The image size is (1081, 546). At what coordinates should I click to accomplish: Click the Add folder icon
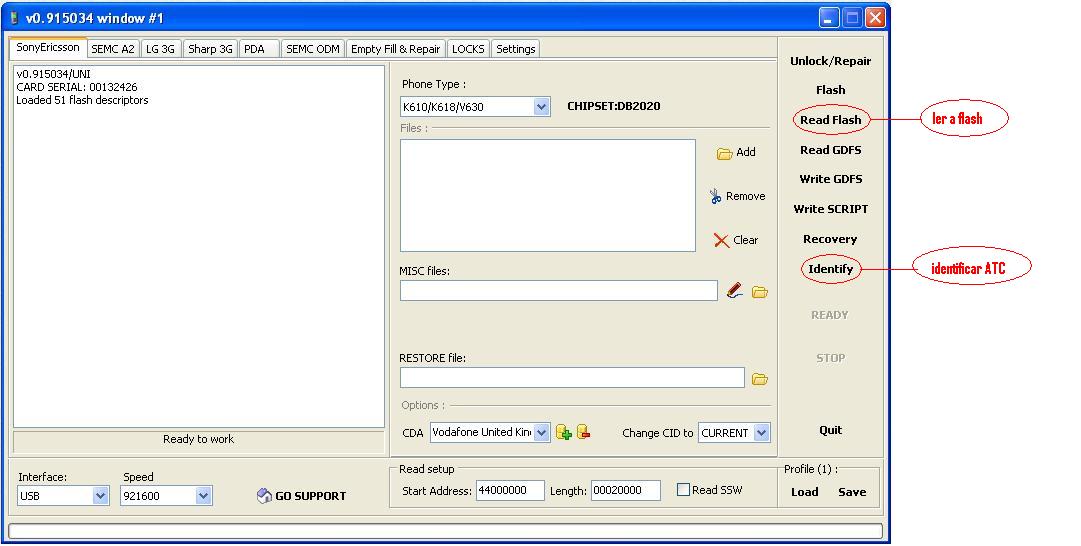(724, 153)
